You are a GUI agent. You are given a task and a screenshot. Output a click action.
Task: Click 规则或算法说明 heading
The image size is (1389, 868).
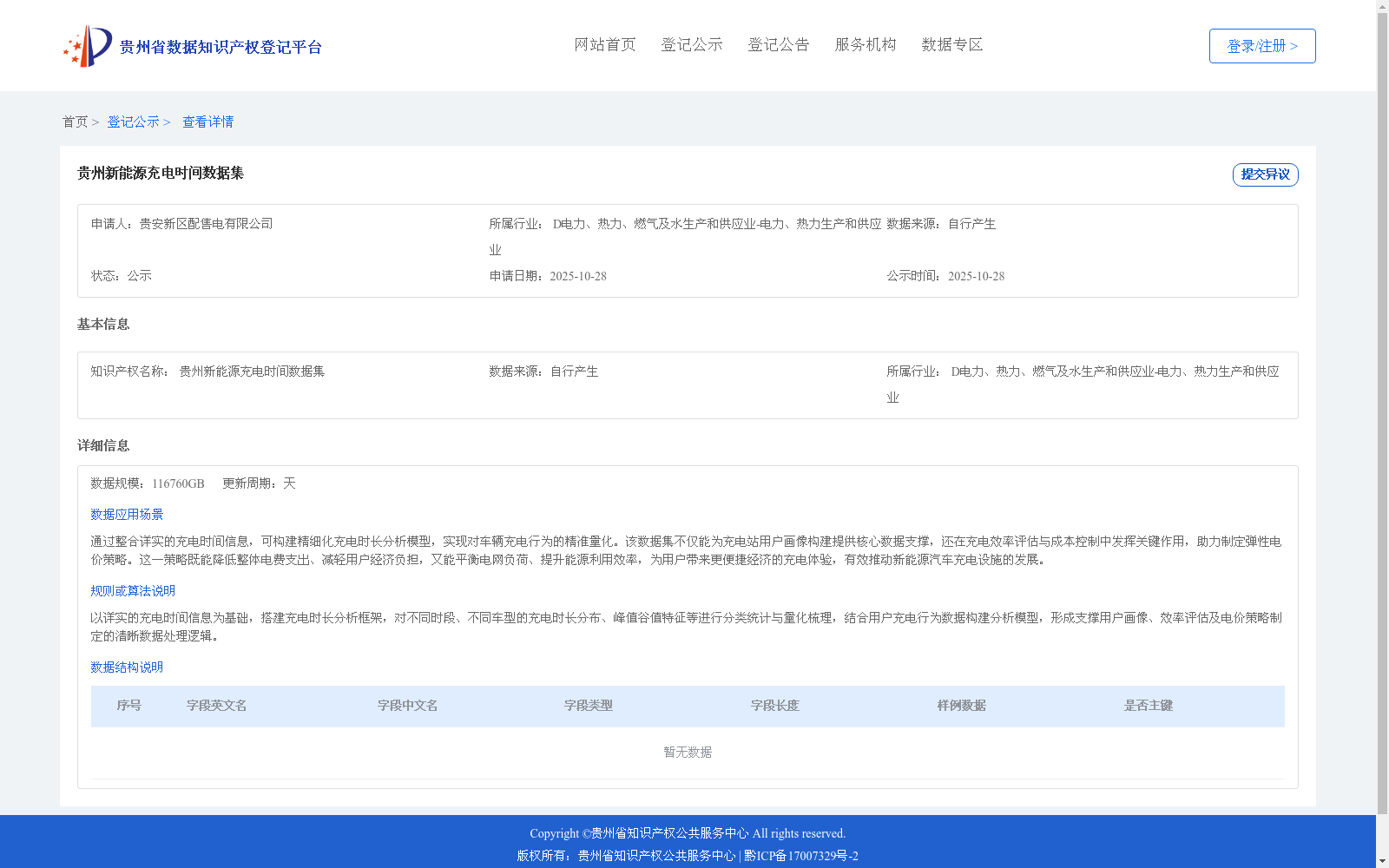click(x=133, y=591)
